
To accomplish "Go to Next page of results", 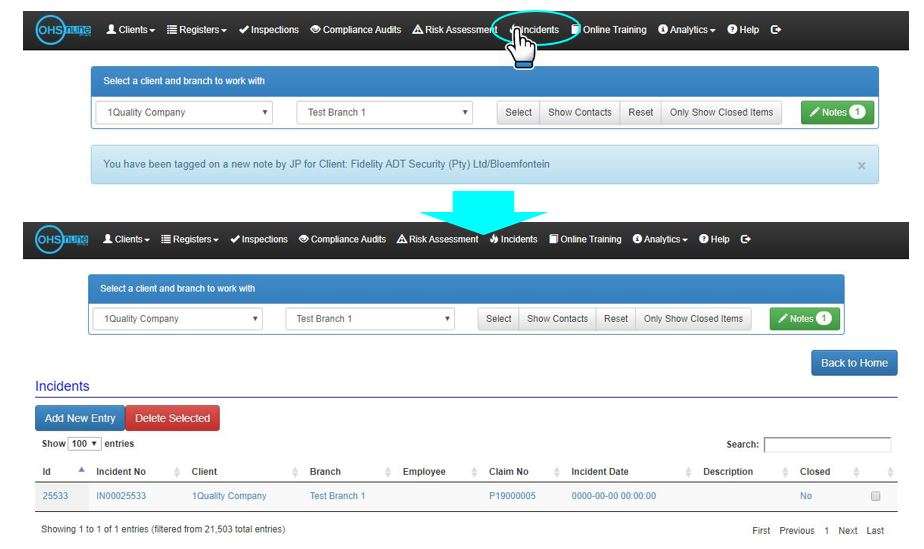I will [847, 531].
